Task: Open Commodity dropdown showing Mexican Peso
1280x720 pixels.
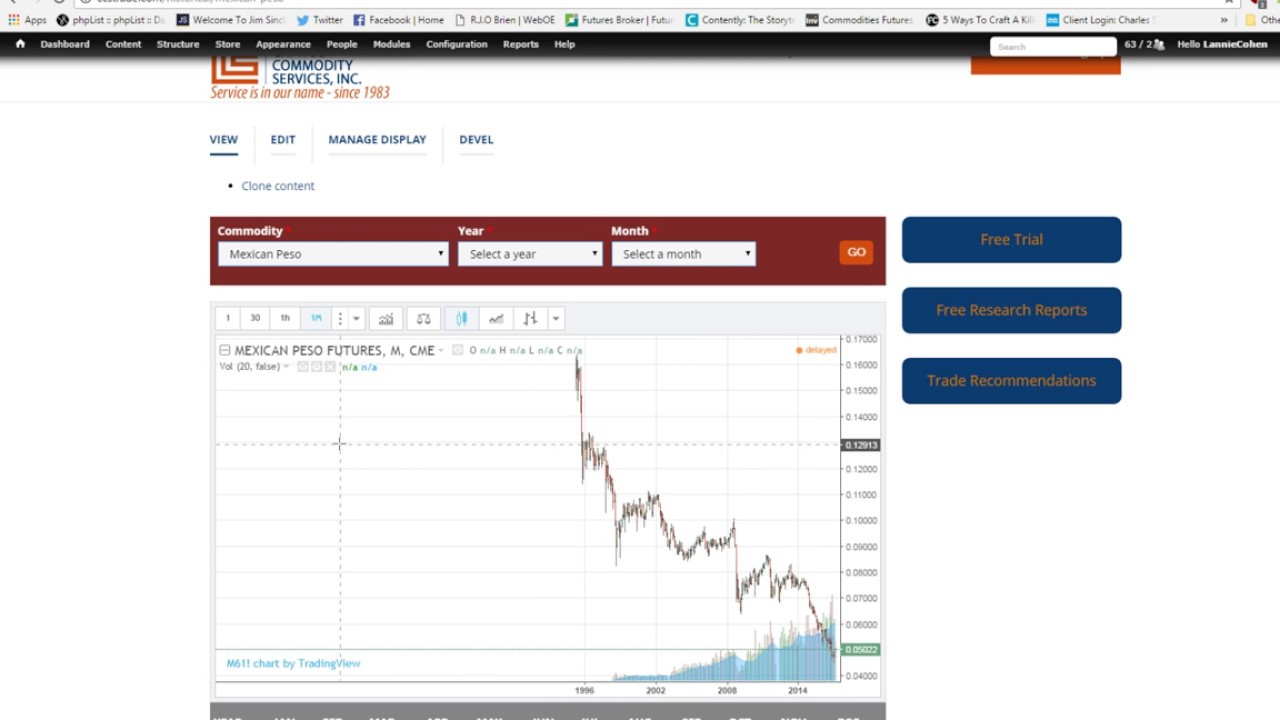Action: 333,254
